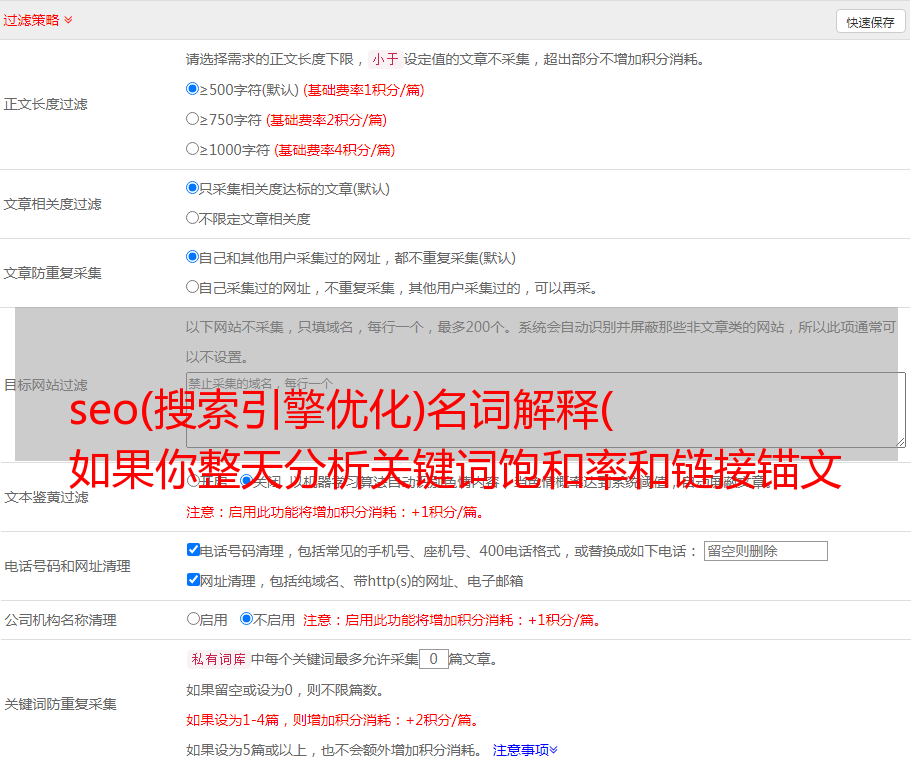Select 自己采集过的网址，不重复采集 option
This screenshot has height=768, width=912.
[193, 287]
